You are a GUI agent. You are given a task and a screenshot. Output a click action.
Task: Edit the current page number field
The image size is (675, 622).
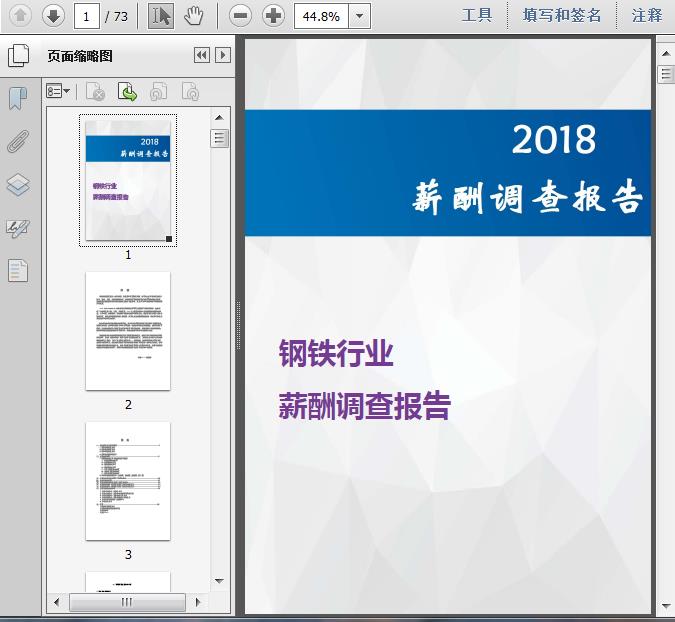[x=87, y=16]
